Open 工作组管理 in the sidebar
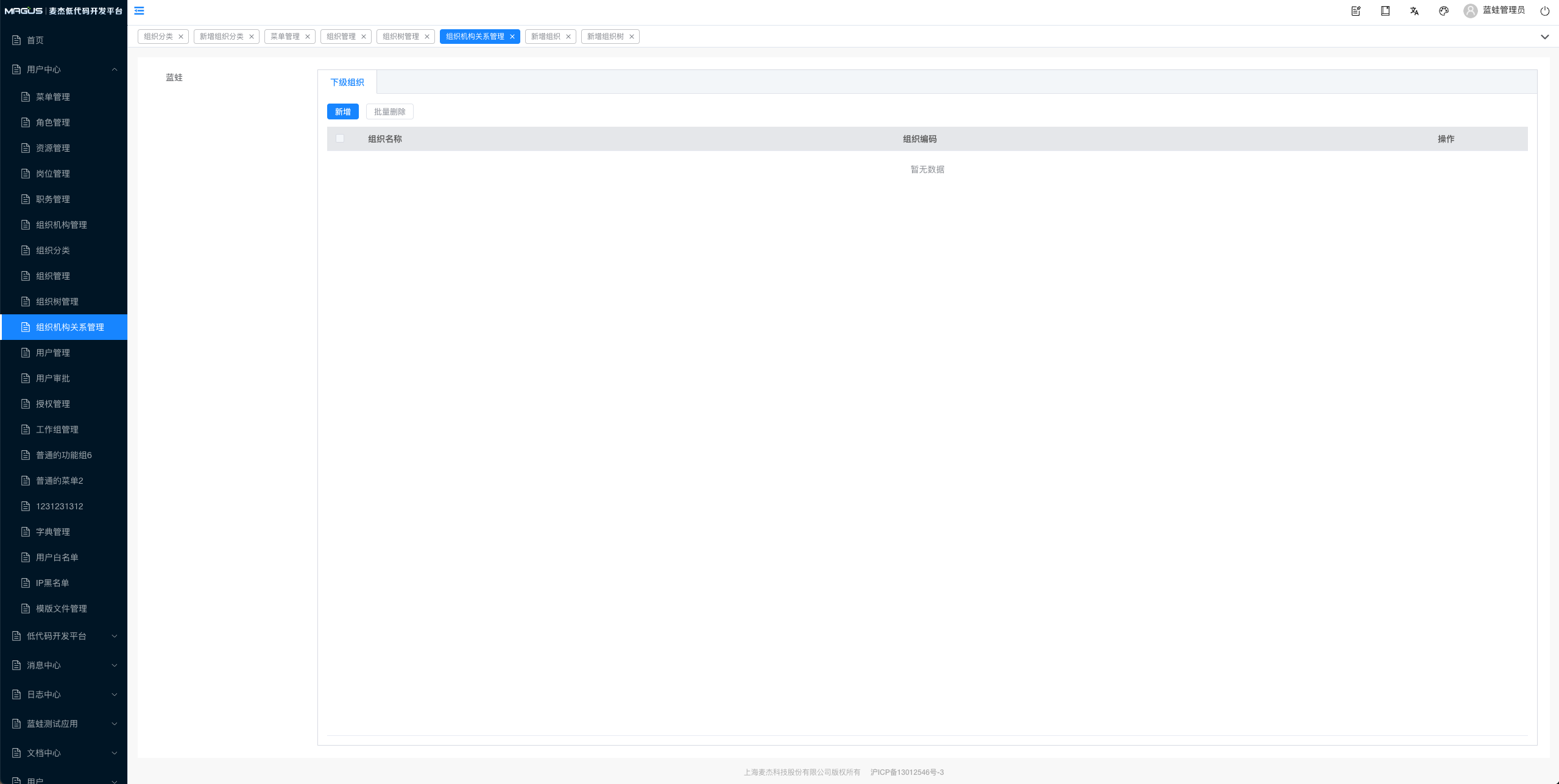 [63, 429]
